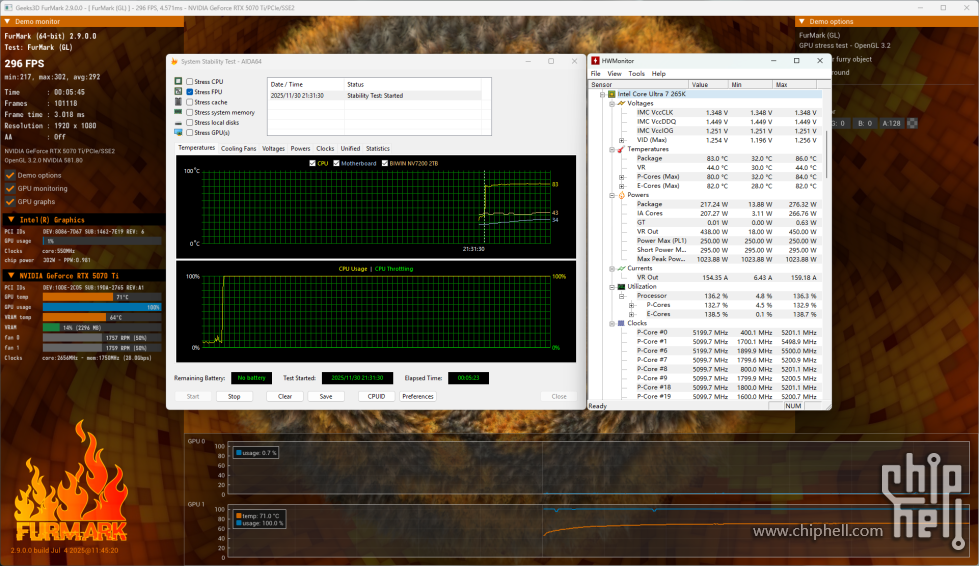979x566 pixels.
Task: Click the CPUID button
Action: click(376, 396)
